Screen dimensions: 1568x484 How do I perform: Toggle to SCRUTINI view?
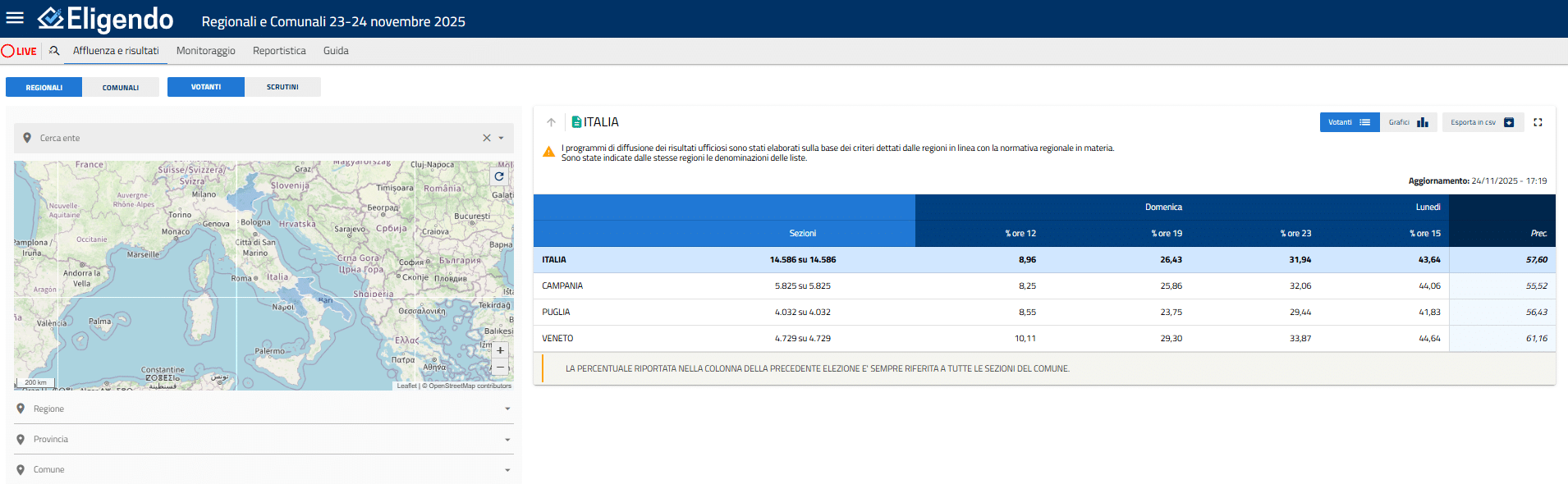(282, 87)
